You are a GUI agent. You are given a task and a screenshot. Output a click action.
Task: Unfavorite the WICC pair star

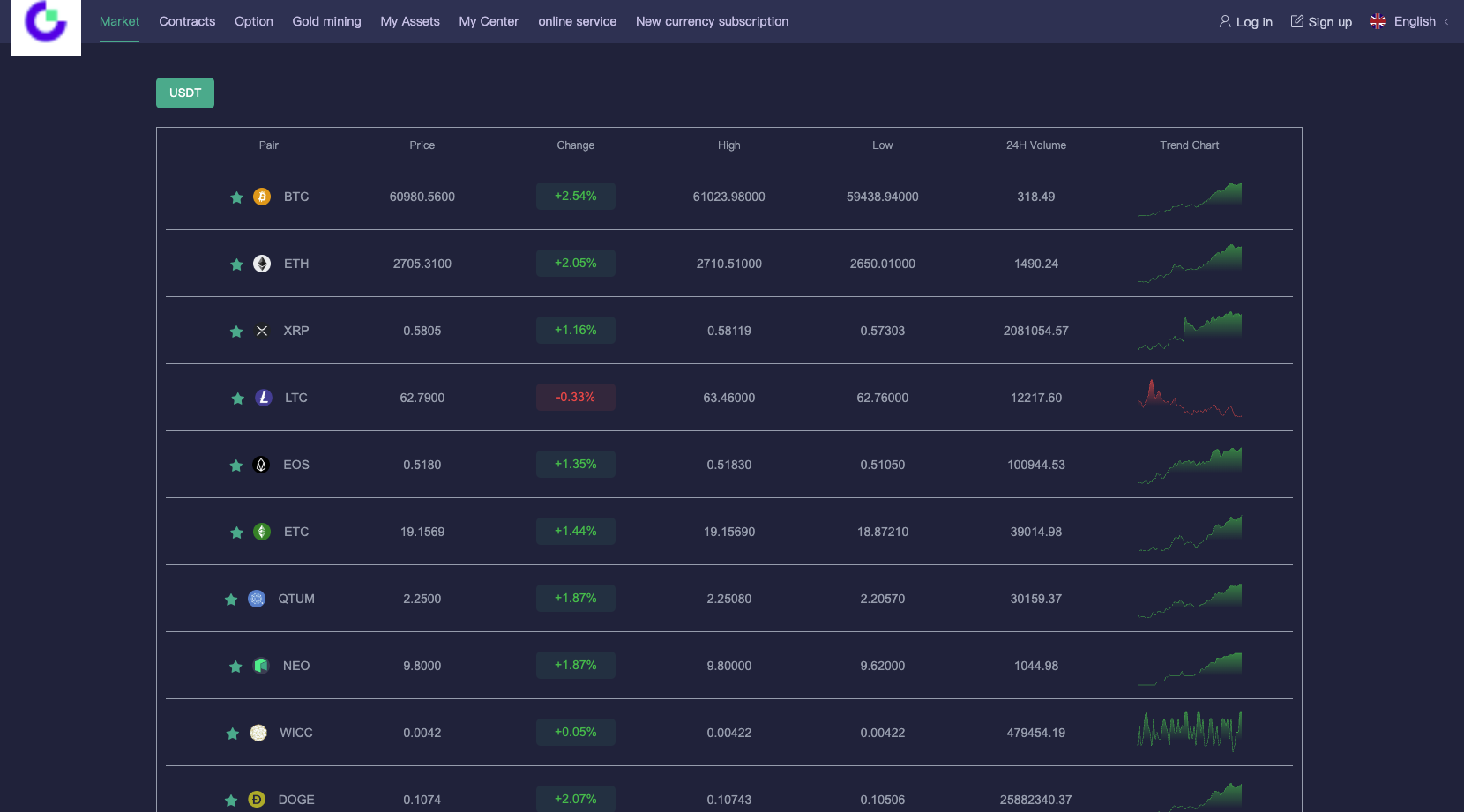[233, 734]
